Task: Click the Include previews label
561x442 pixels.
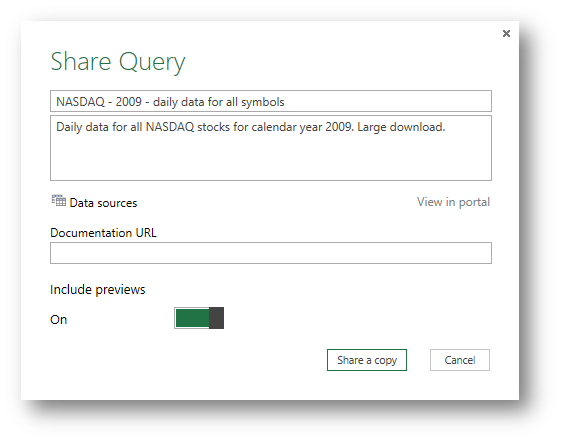Action: click(x=98, y=290)
